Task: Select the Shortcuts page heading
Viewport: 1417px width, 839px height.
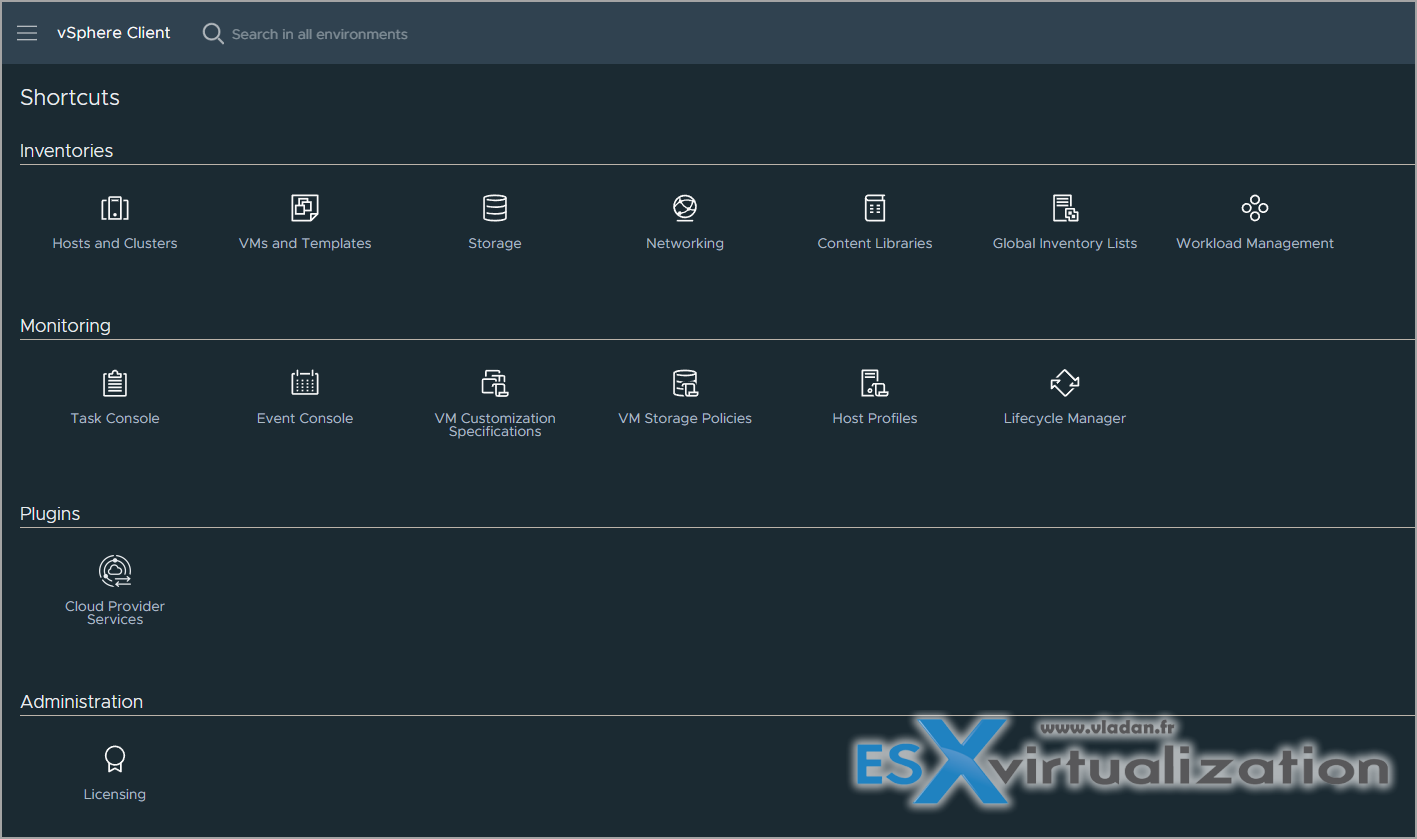Action: [70, 97]
